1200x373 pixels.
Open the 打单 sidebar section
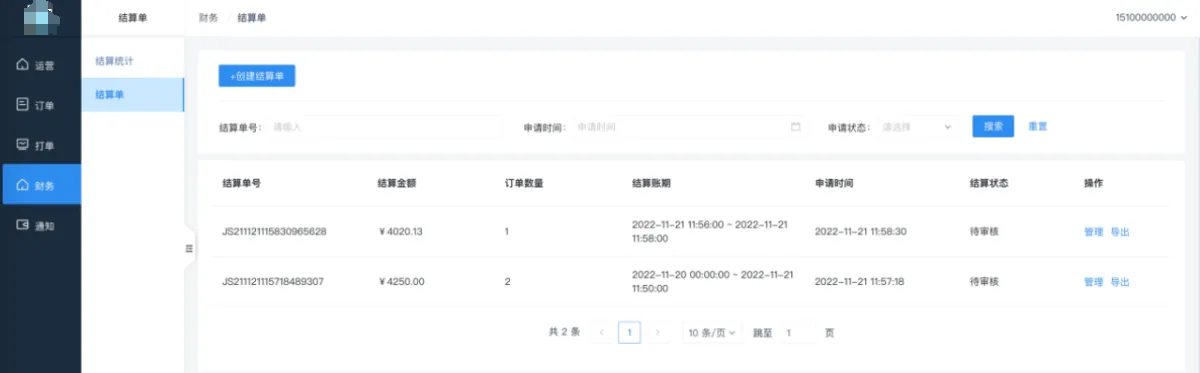[x=40, y=145]
